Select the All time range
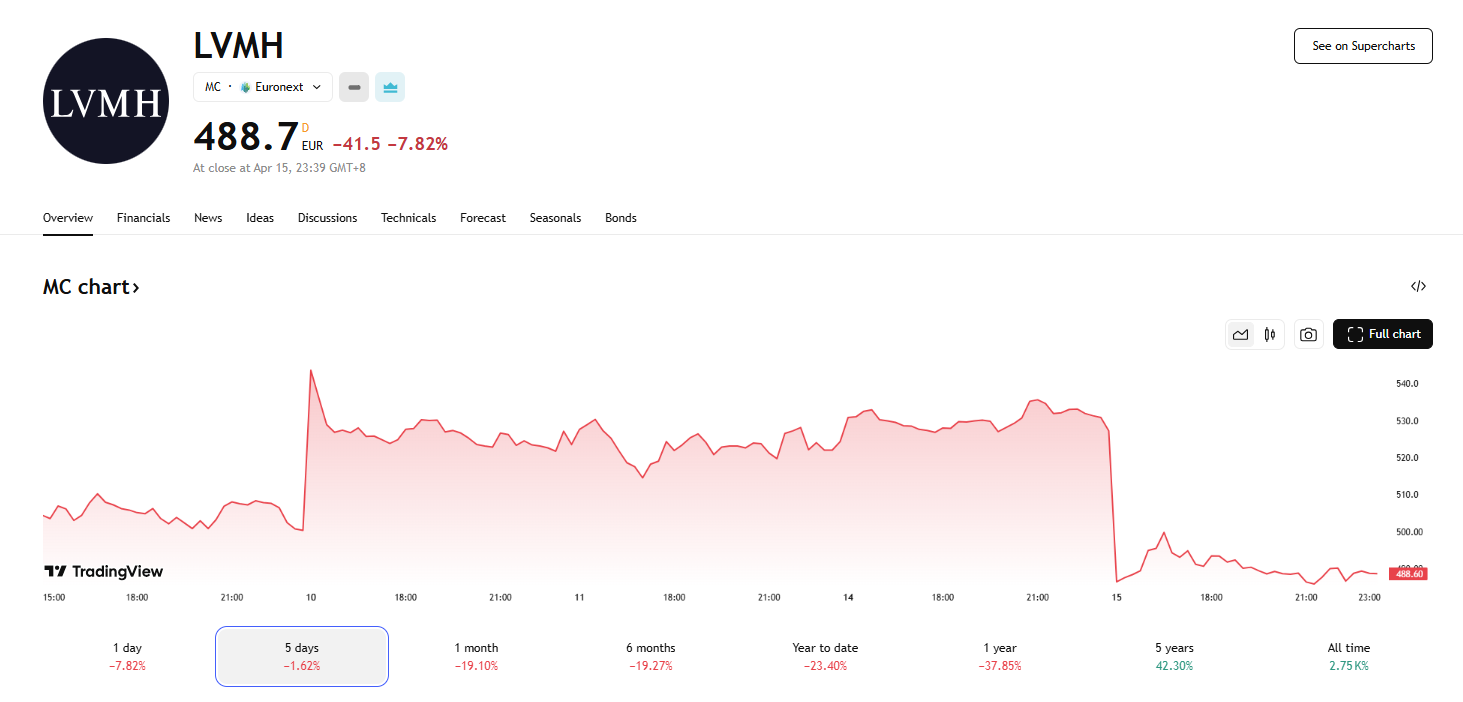The image size is (1463, 702). tap(1348, 656)
